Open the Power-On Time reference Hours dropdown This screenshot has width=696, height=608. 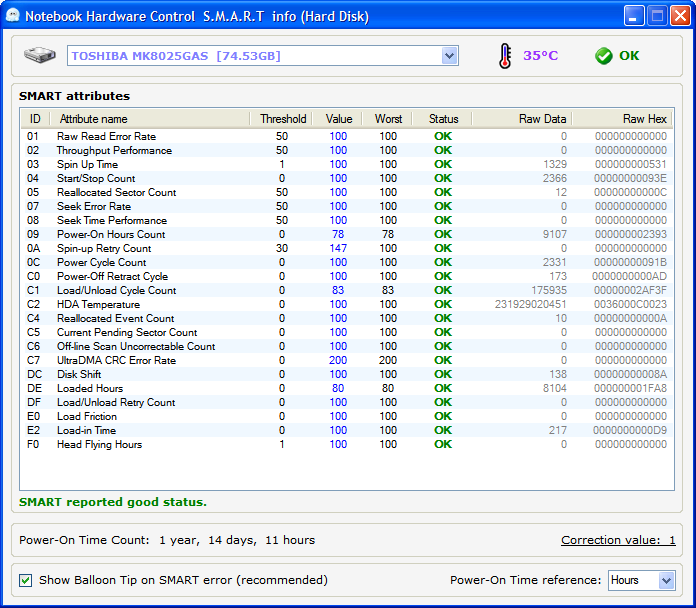click(666, 580)
